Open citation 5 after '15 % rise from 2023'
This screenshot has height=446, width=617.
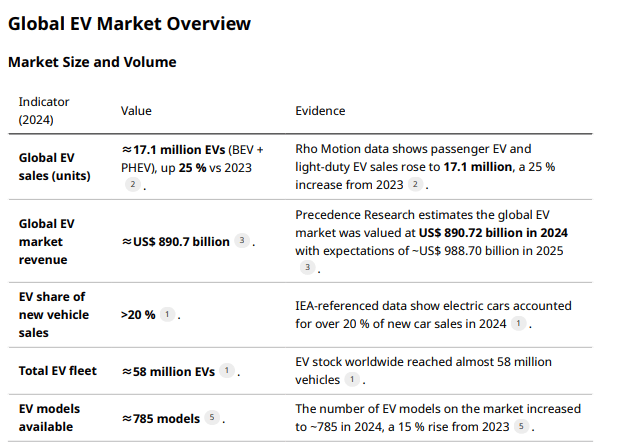pyautogui.click(x=521, y=426)
